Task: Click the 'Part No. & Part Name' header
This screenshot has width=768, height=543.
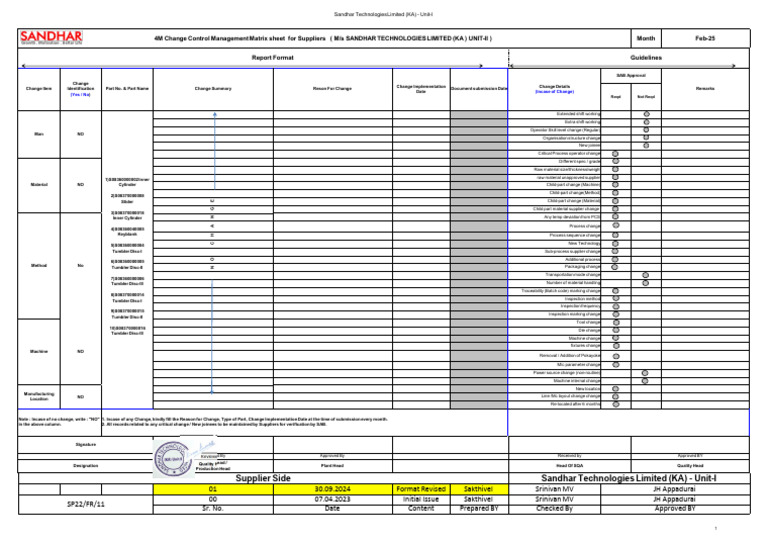Action: pos(127,89)
